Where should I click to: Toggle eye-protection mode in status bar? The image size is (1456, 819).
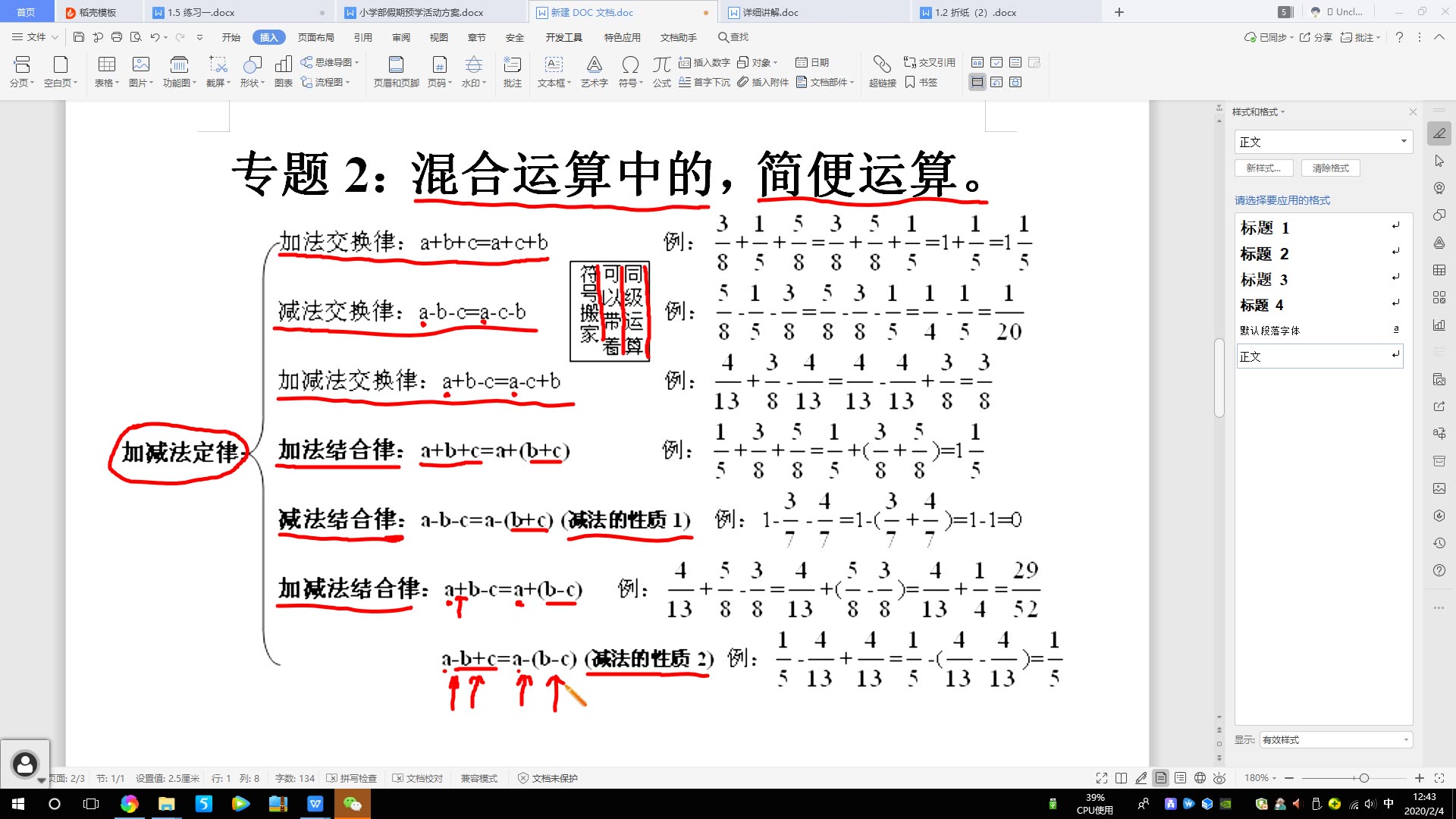[x=1219, y=778]
